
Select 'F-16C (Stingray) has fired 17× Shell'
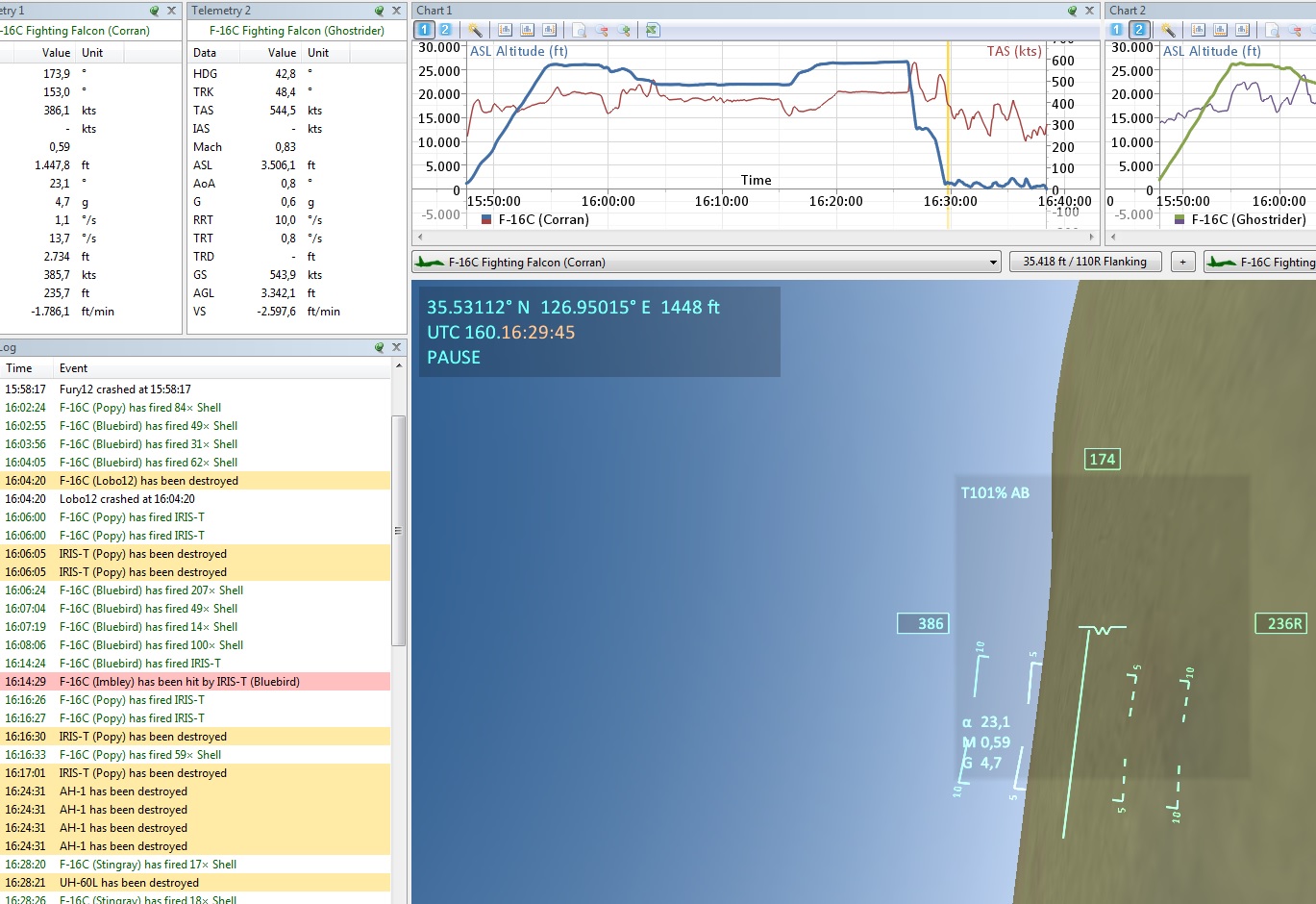(195, 865)
